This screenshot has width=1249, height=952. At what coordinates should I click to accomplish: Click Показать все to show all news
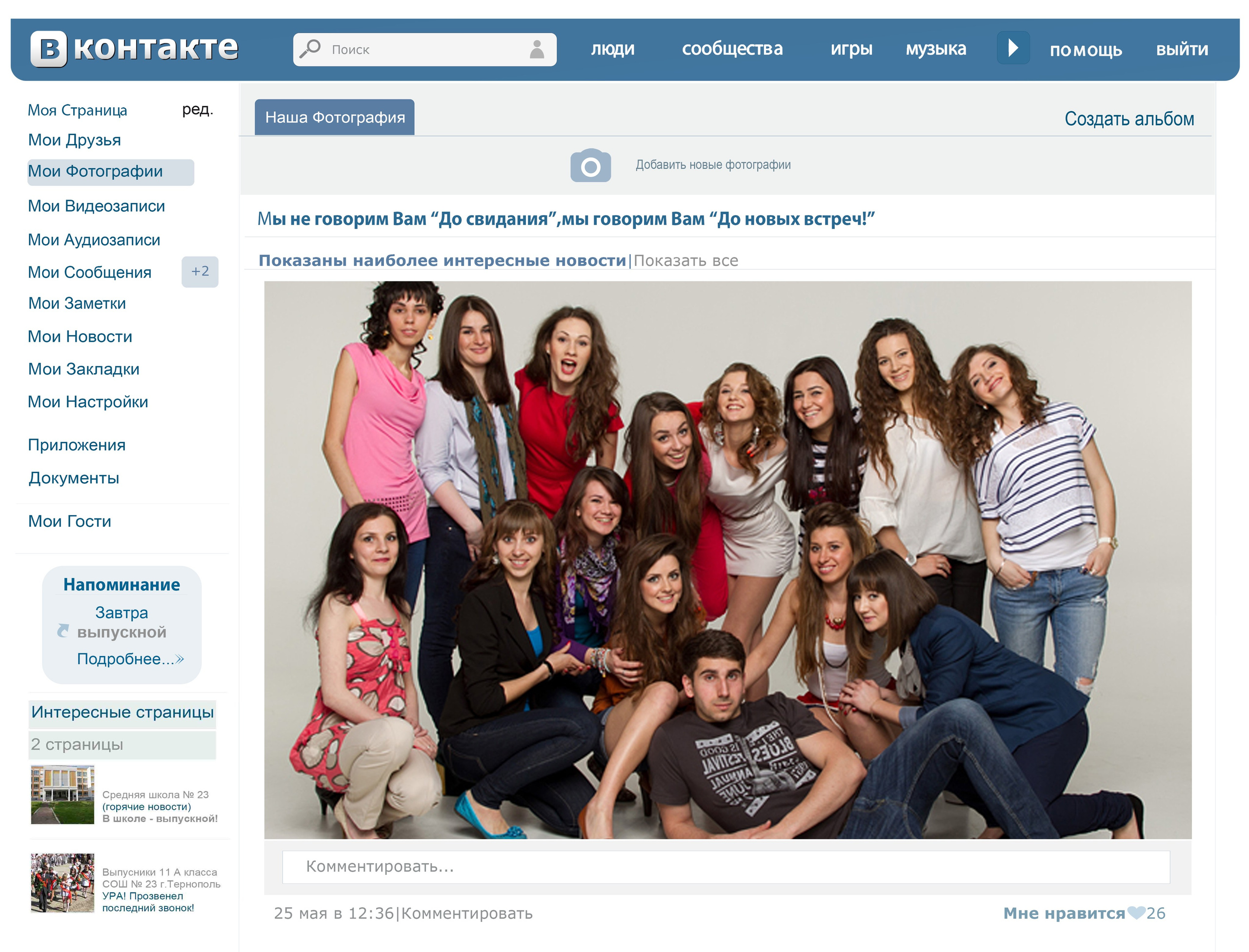[x=686, y=260]
